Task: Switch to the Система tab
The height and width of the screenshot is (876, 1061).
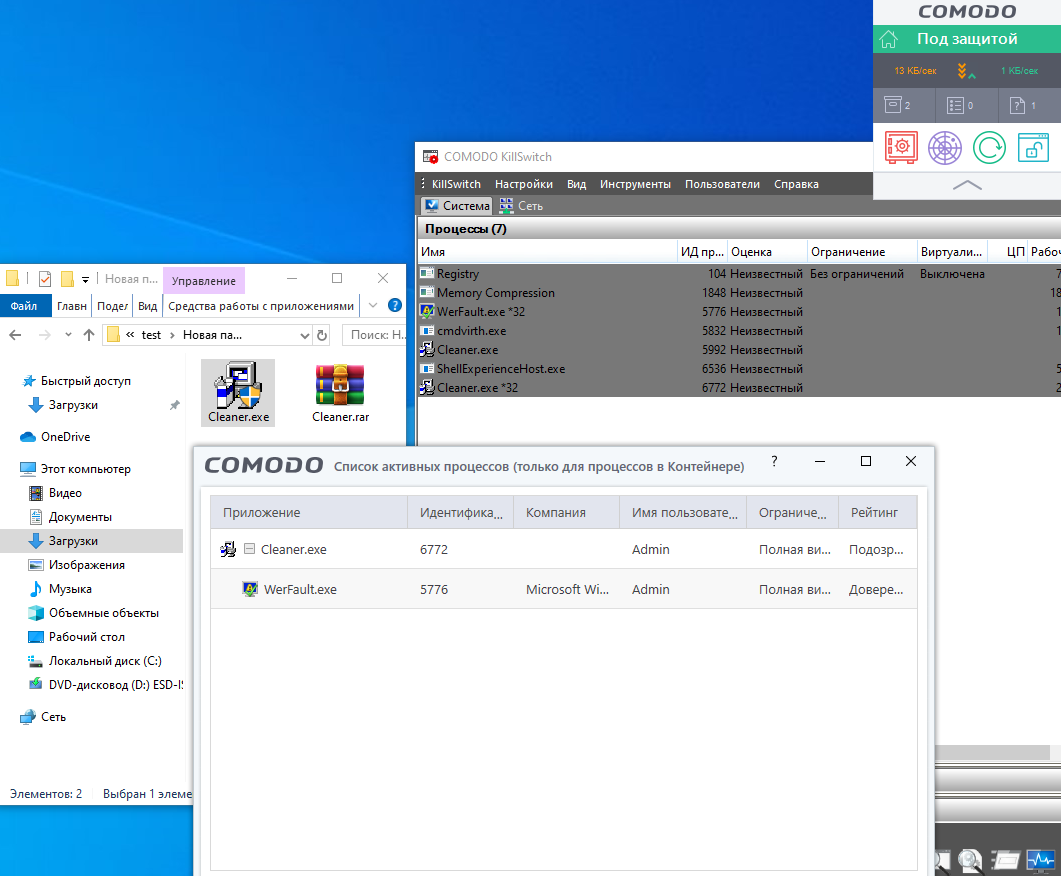Action: click(456, 206)
